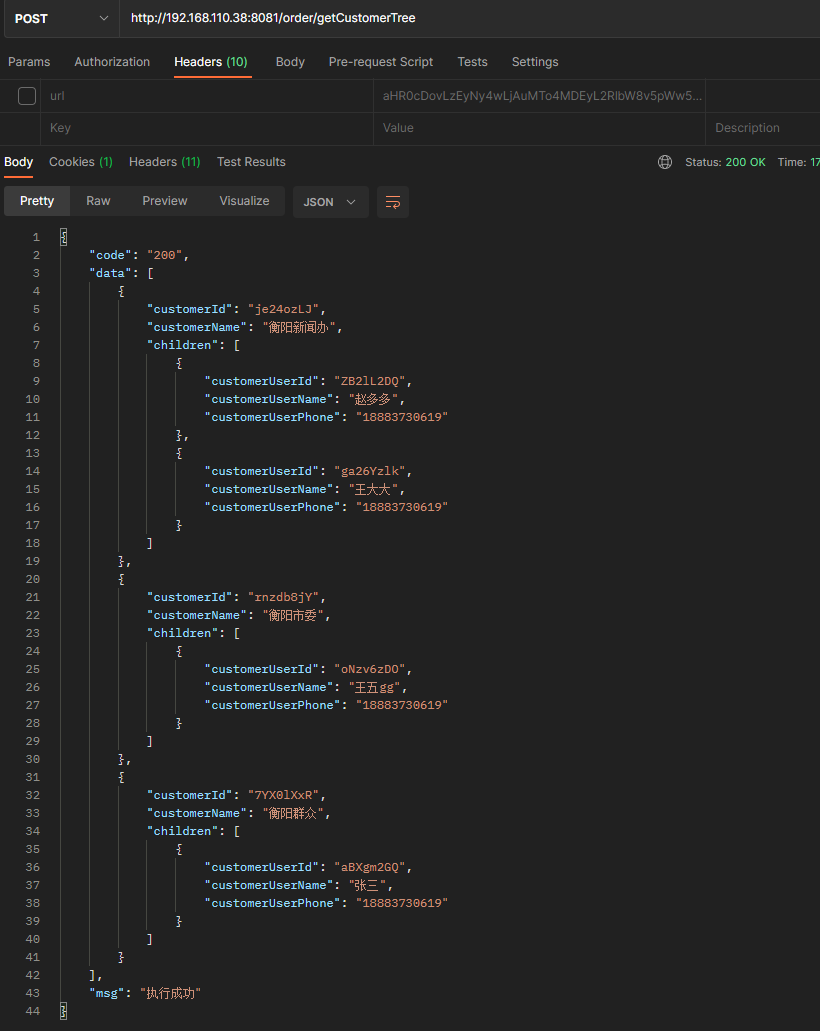
Task: Select the Pretty view button
Action: (37, 201)
